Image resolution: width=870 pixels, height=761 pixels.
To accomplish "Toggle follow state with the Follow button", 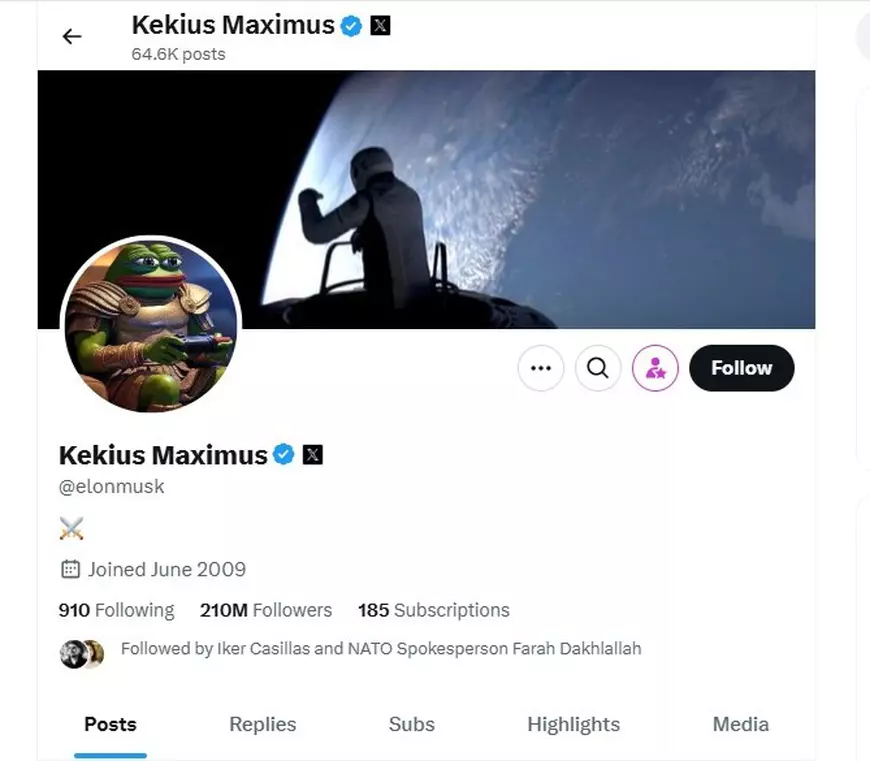I will click(742, 368).
